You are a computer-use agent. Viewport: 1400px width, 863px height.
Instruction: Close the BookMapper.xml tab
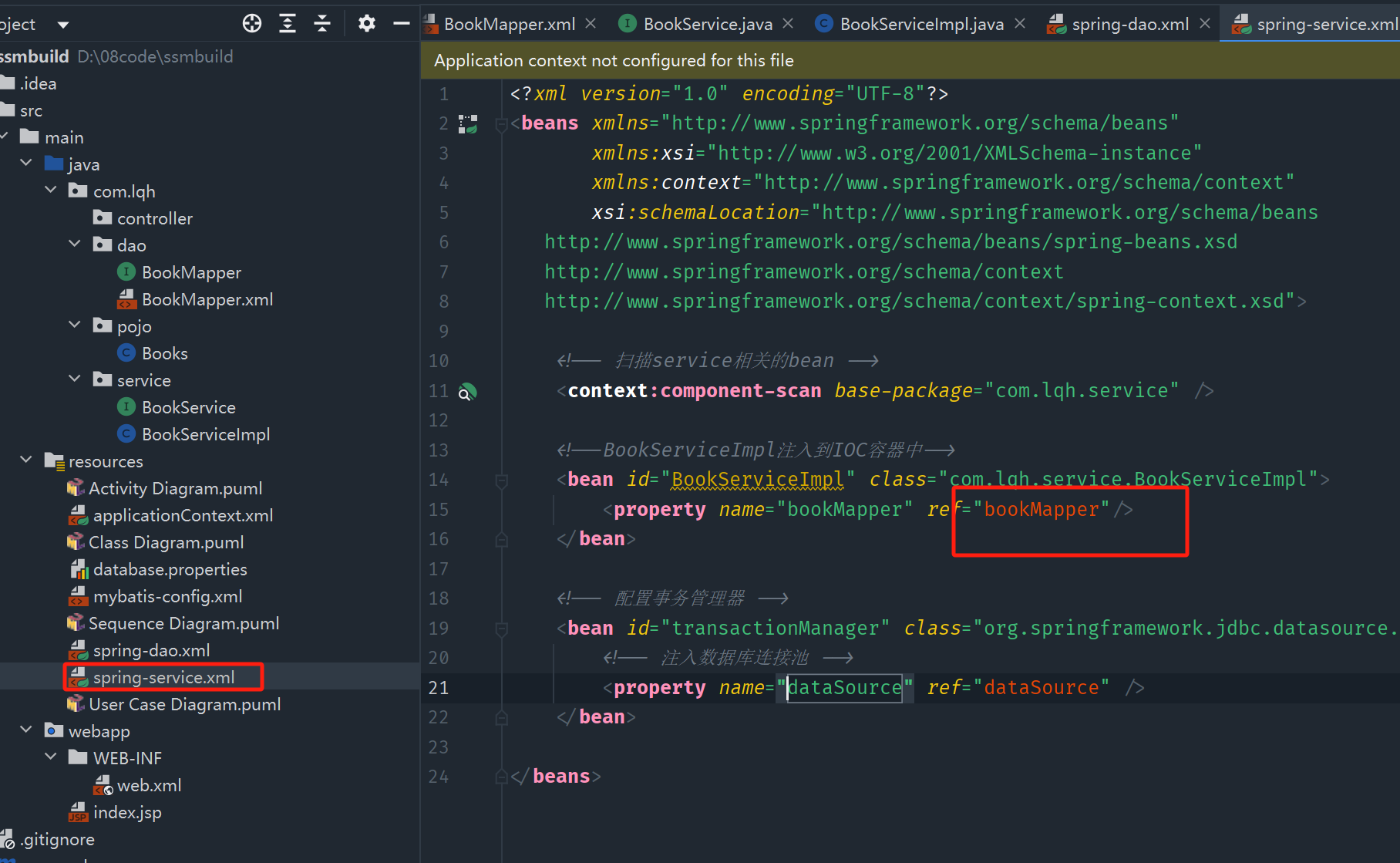pos(591,23)
